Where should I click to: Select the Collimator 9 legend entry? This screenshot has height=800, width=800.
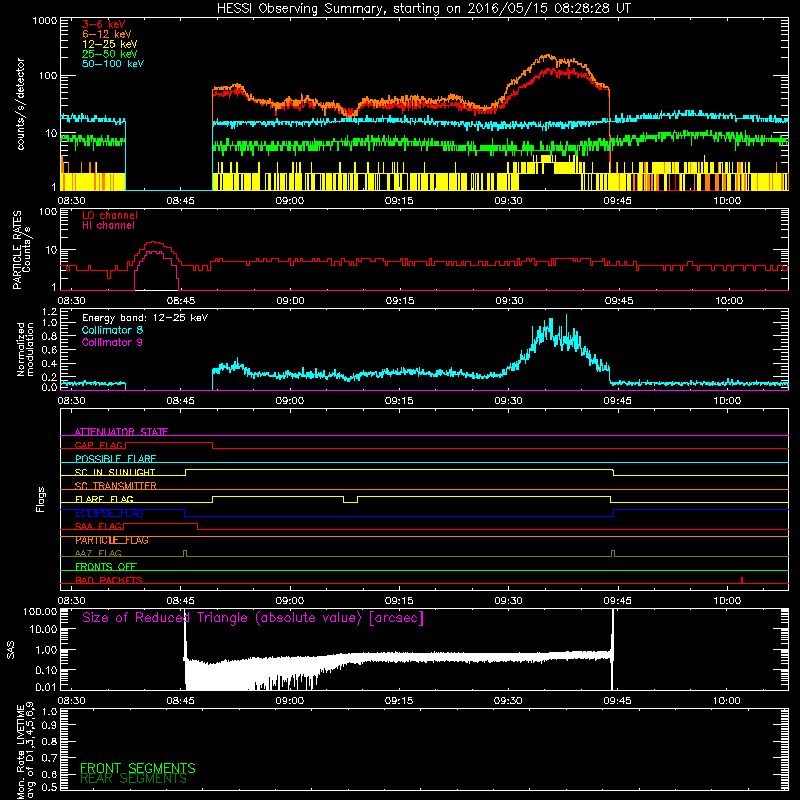112,342
